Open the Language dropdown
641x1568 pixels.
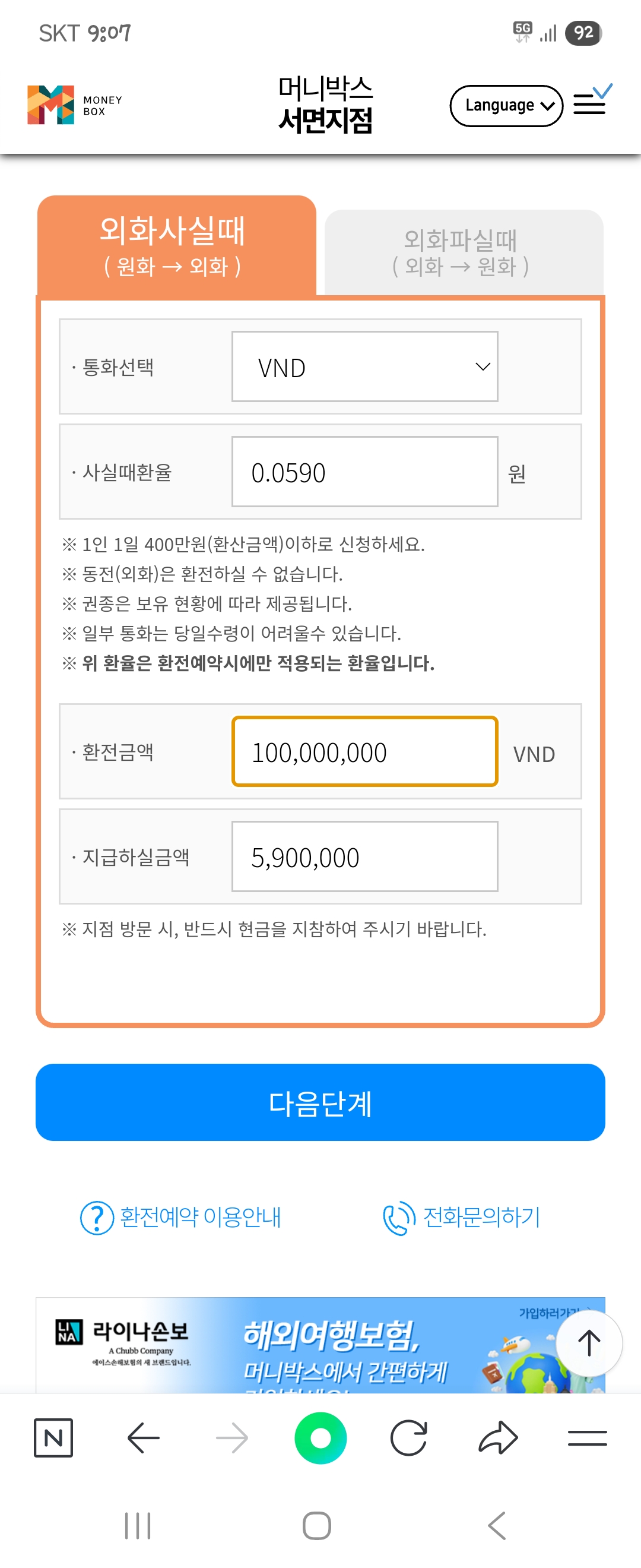click(x=506, y=106)
